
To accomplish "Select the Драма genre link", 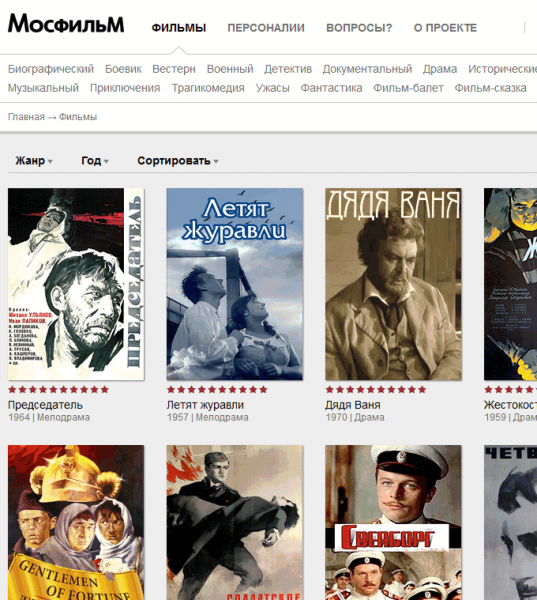I will tap(440, 69).
